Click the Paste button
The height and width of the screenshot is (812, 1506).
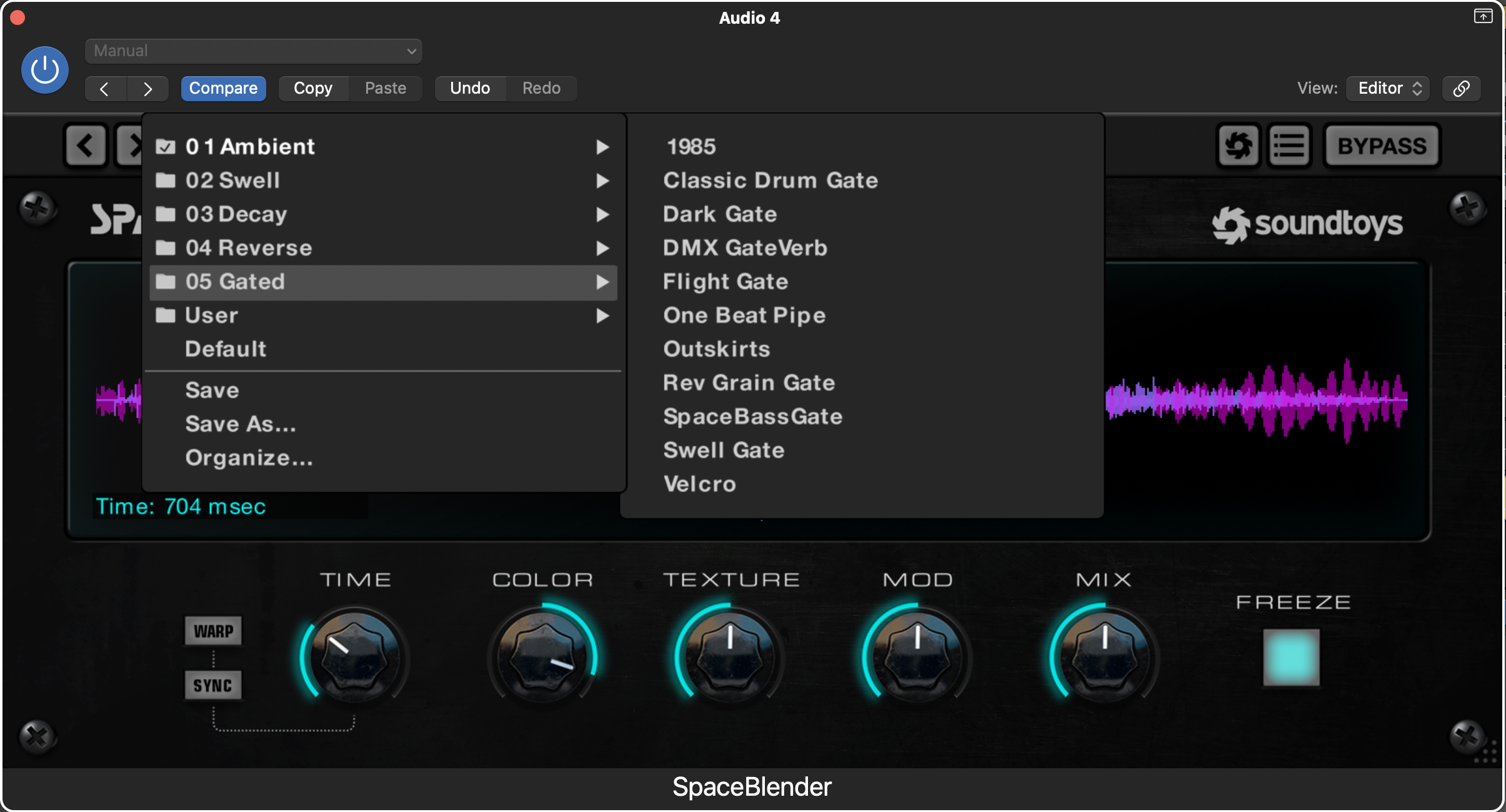386,88
